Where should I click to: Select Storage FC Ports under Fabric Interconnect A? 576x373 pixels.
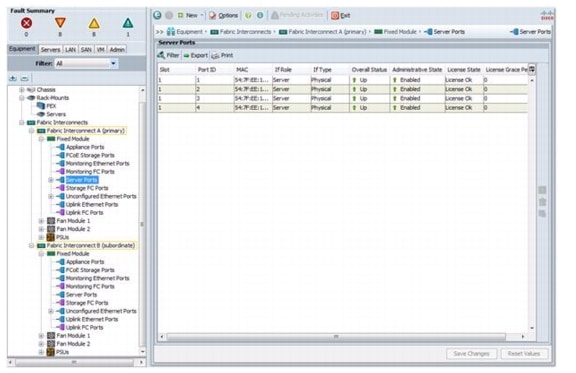83,188
